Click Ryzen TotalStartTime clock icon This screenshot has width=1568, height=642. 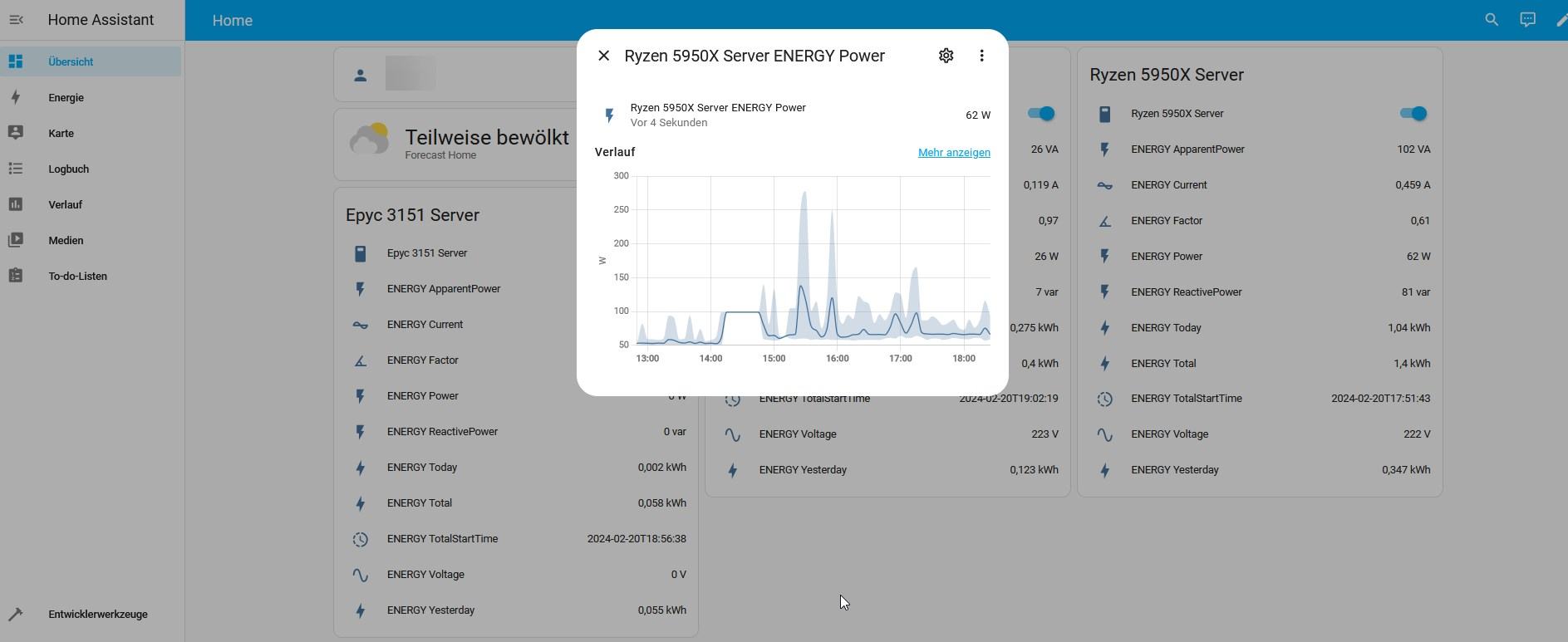click(1104, 399)
